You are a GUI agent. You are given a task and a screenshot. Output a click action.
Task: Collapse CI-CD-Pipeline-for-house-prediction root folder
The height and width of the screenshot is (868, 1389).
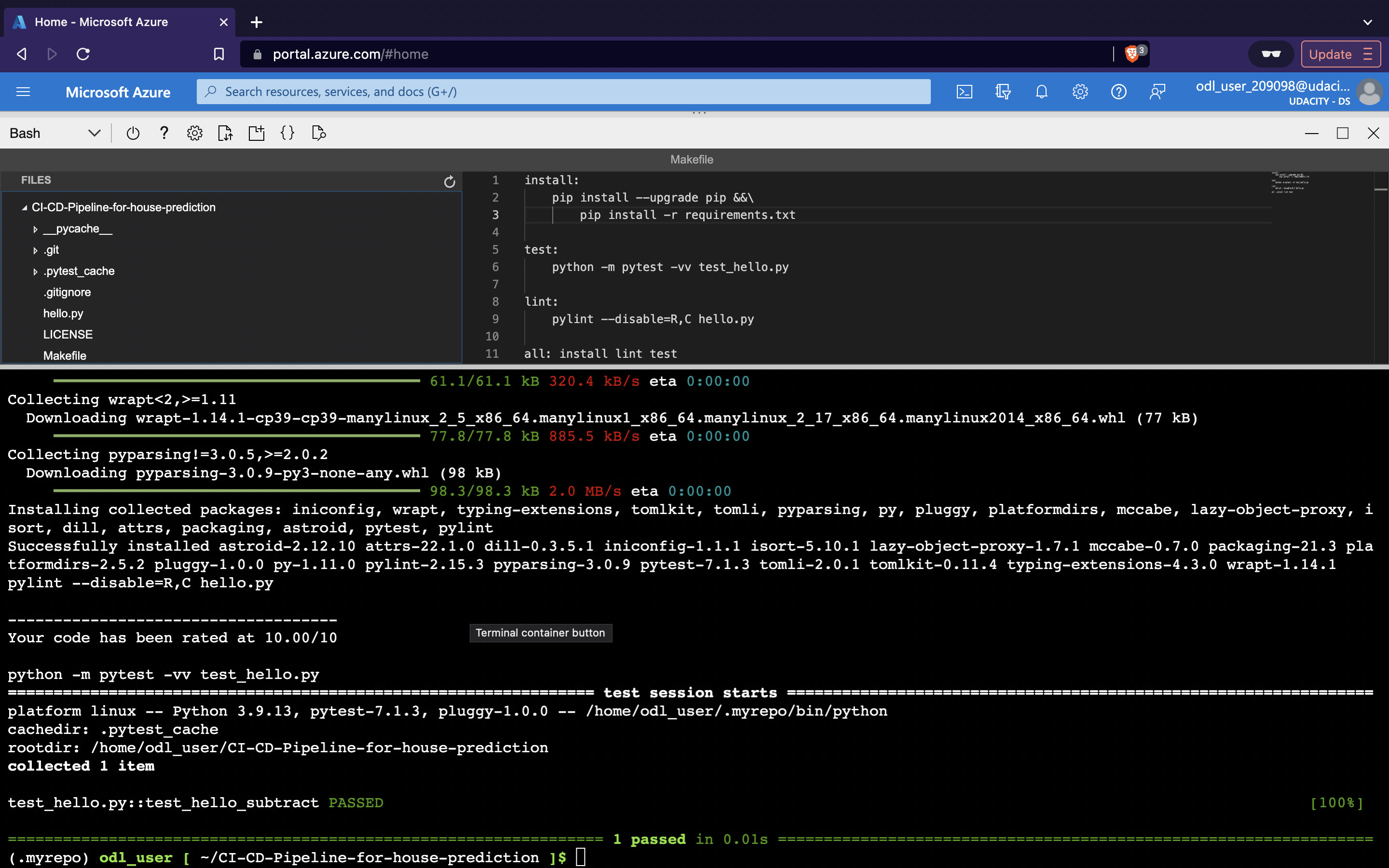click(x=25, y=208)
